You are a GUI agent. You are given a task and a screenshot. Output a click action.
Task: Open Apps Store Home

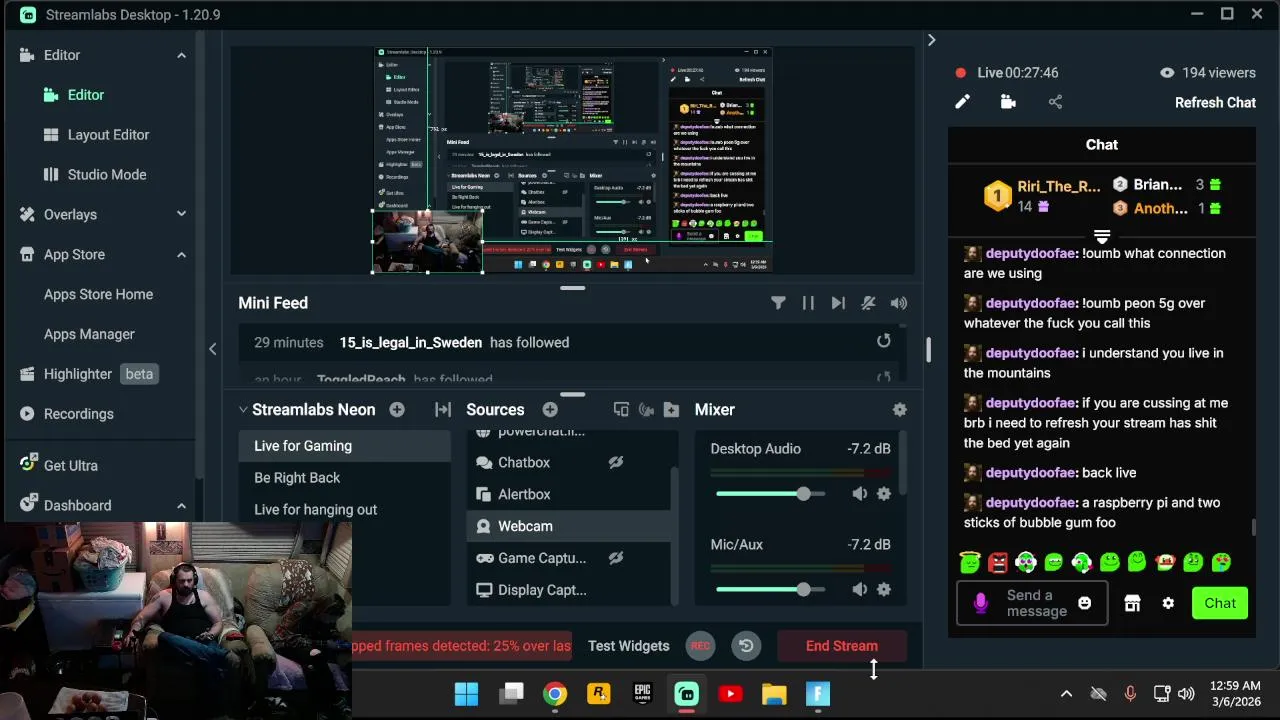pyautogui.click(x=98, y=294)
